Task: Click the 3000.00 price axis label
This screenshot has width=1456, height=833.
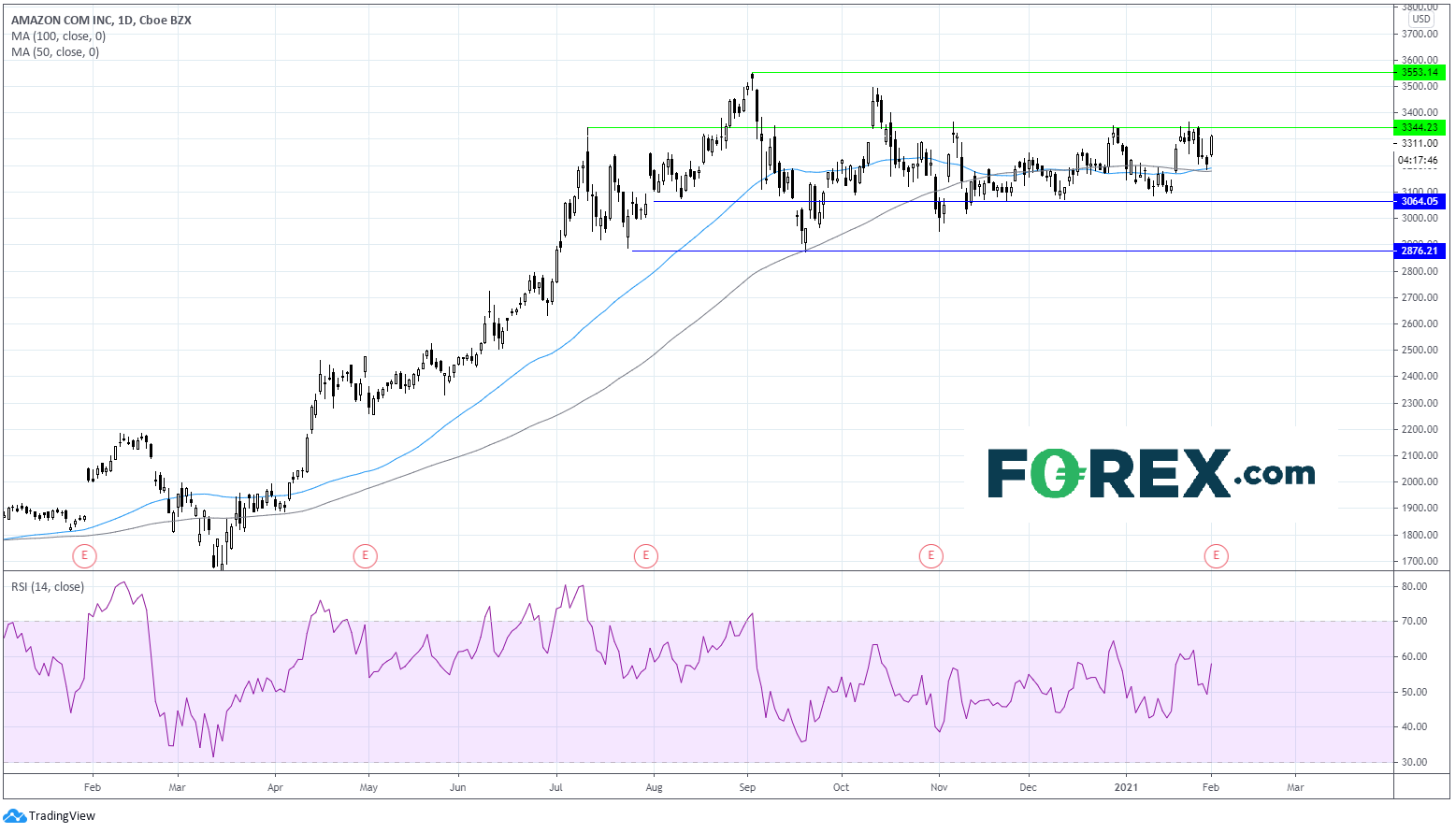Action: coord(1420,218)
